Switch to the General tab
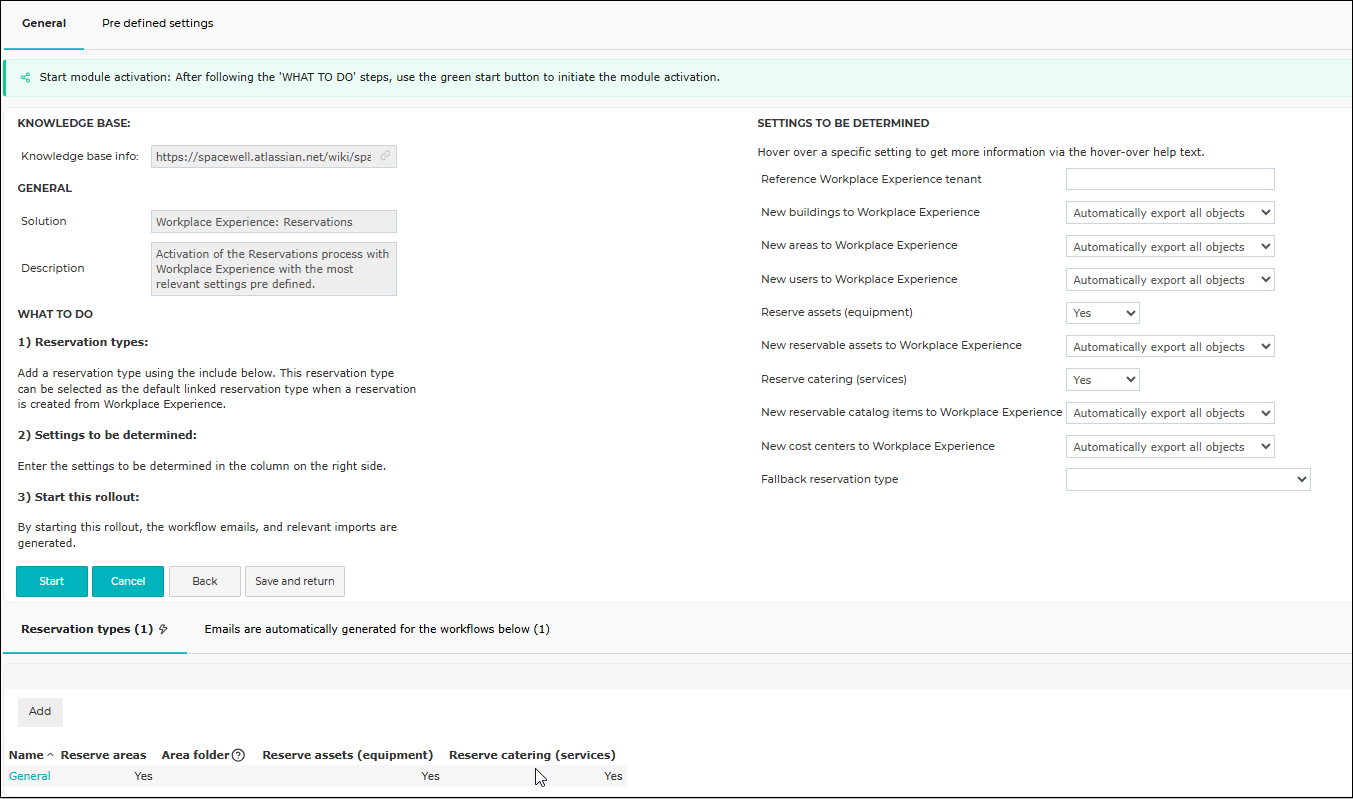Image resolution: width=1353 pixels, height=799 pixels. [x=44, y=23]
